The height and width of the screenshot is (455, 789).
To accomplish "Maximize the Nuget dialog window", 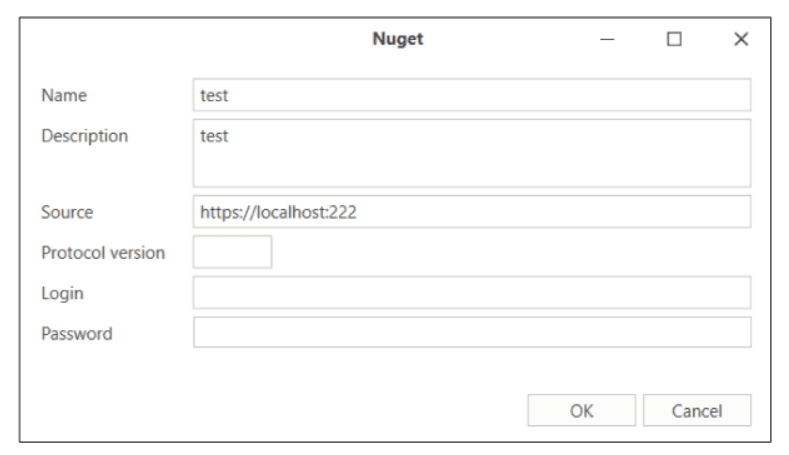I will point(674,39).
